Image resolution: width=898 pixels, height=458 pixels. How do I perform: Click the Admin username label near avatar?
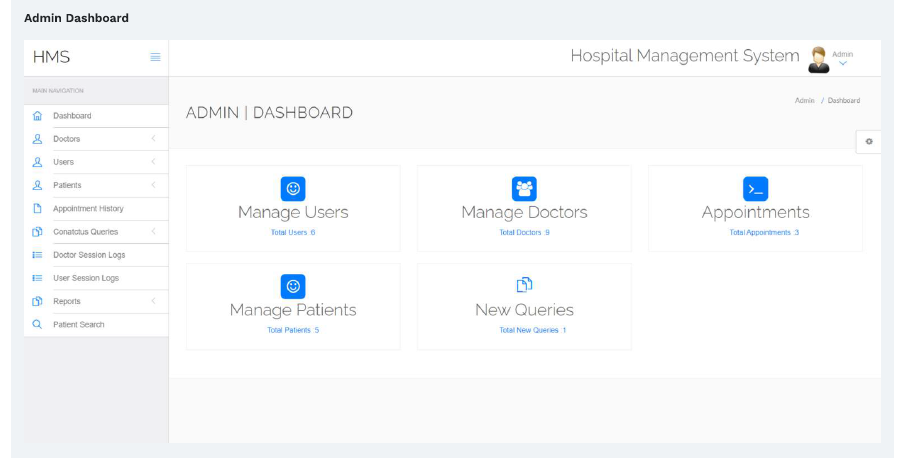pos(842,54)
